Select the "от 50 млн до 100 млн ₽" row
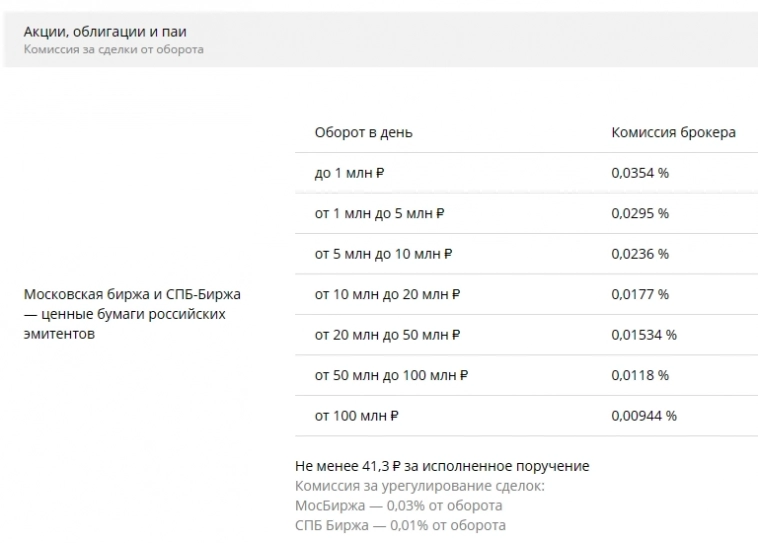 tap(391, 375)
